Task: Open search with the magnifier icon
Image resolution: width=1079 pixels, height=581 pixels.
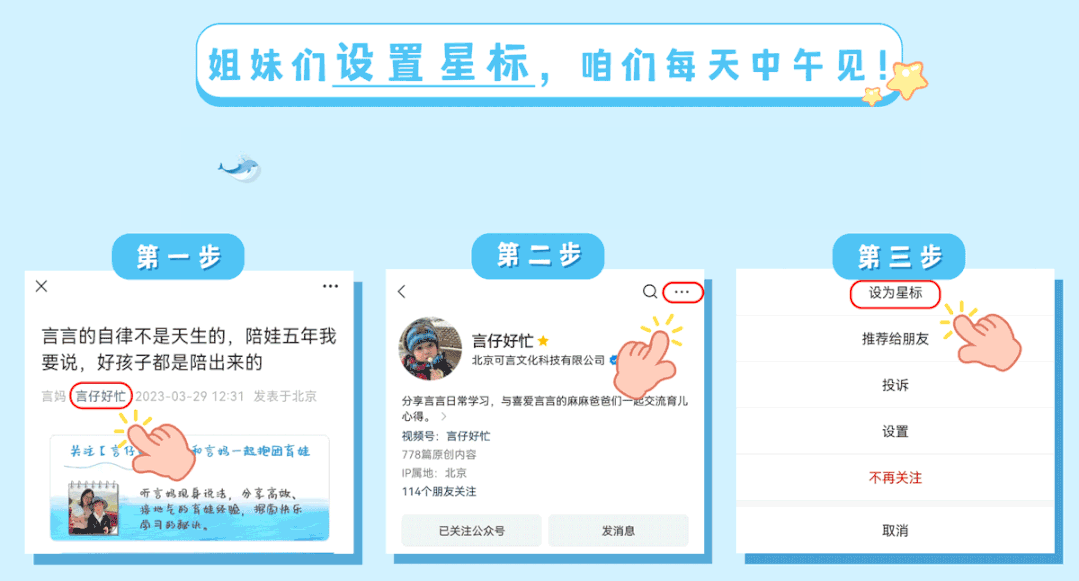Action: 650,292
